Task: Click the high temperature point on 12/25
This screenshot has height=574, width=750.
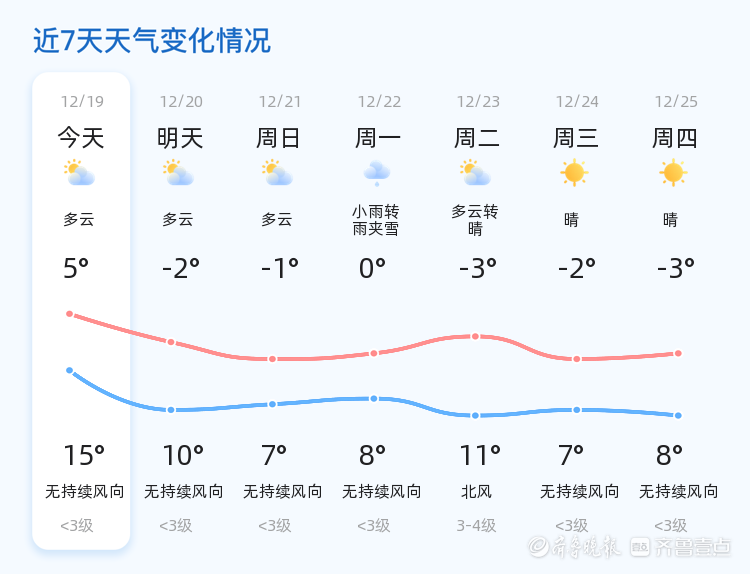Action: (x=678, y=353)
